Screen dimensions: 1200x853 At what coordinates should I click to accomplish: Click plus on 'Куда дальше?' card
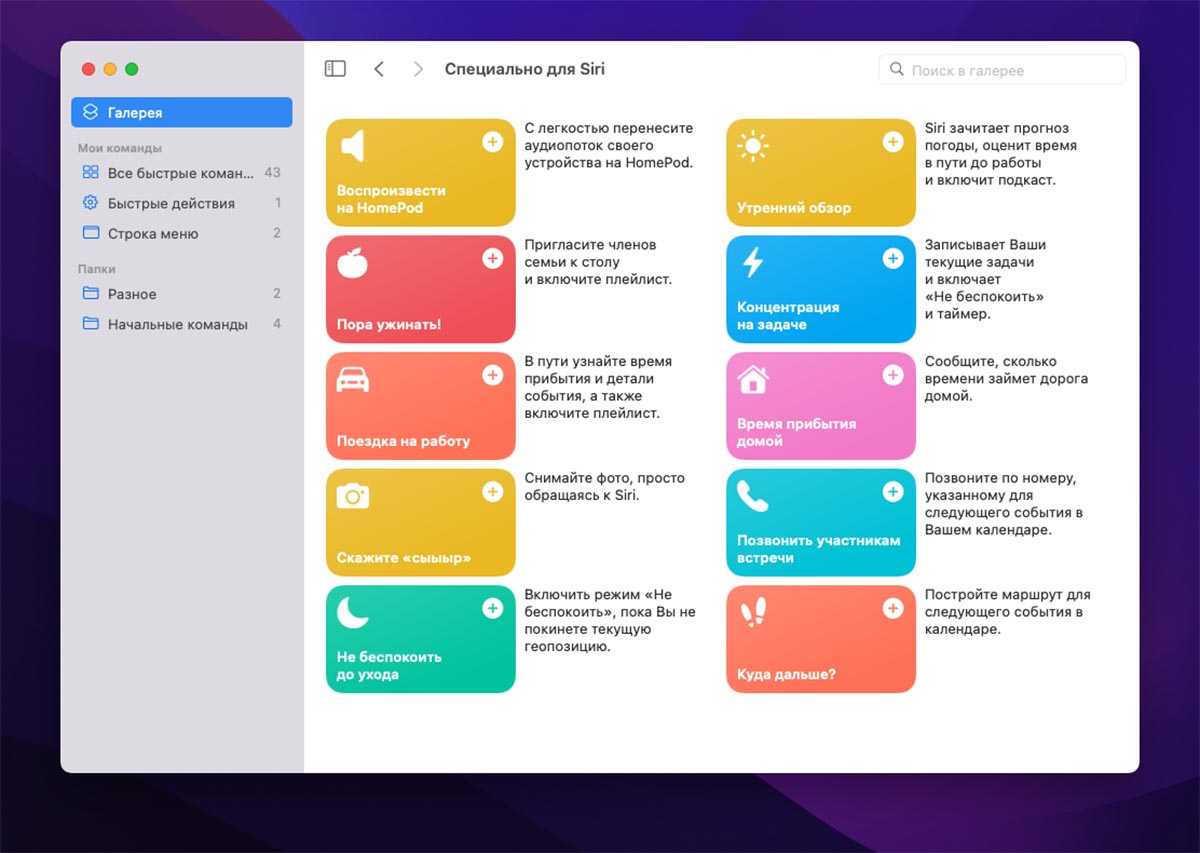(892, 609)
